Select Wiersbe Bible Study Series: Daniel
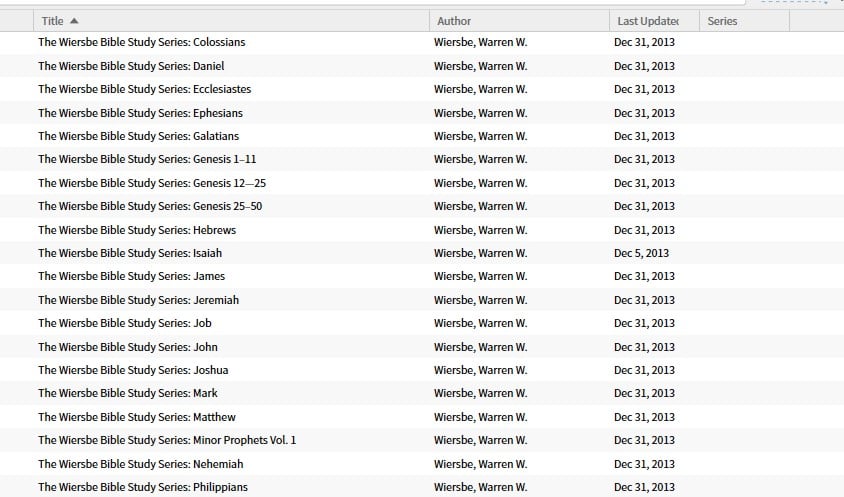The image size is (844, 497). tap(131, 66)
